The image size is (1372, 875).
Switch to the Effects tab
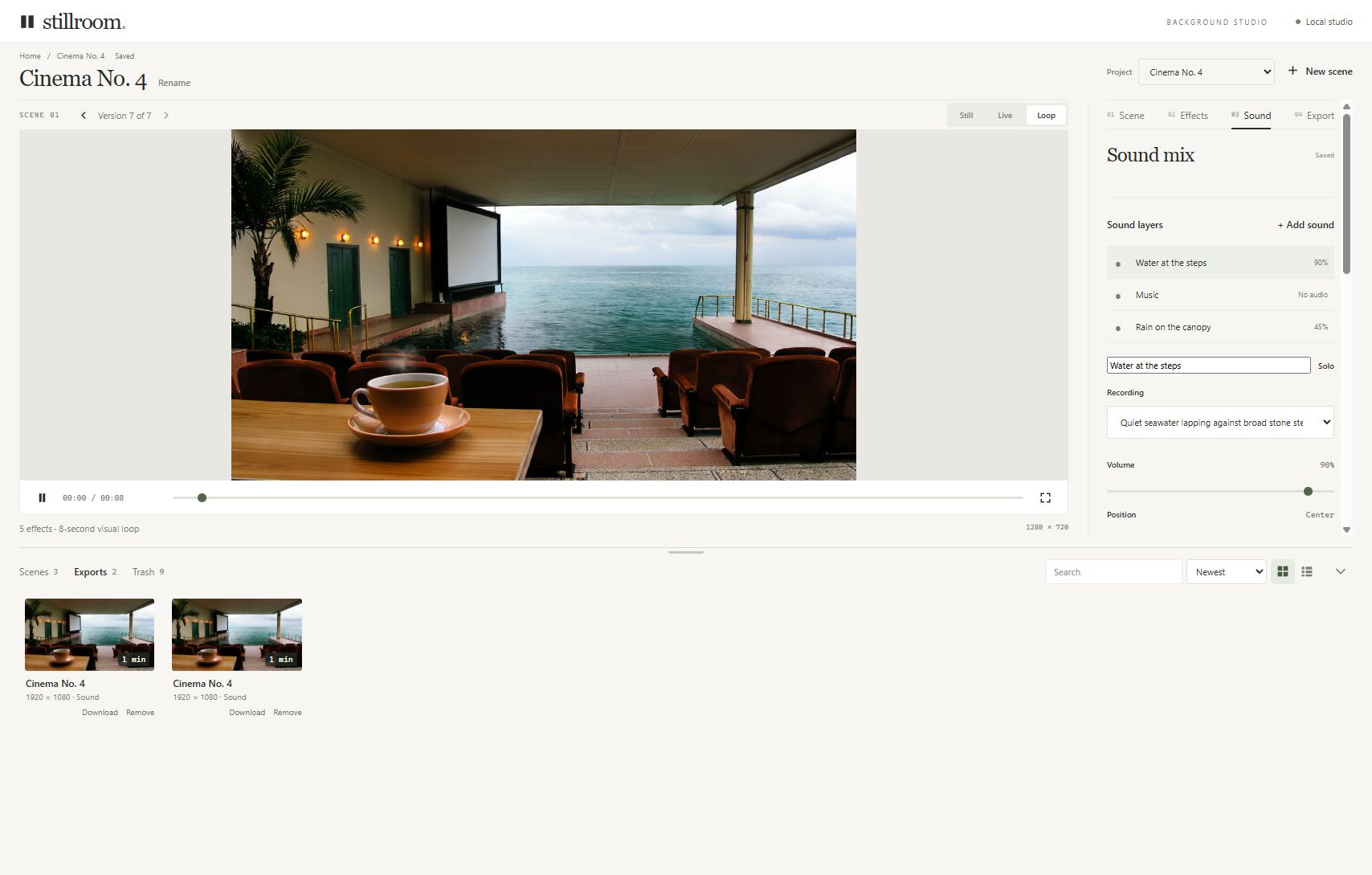pyautogui.click(x=1188, y=116)
